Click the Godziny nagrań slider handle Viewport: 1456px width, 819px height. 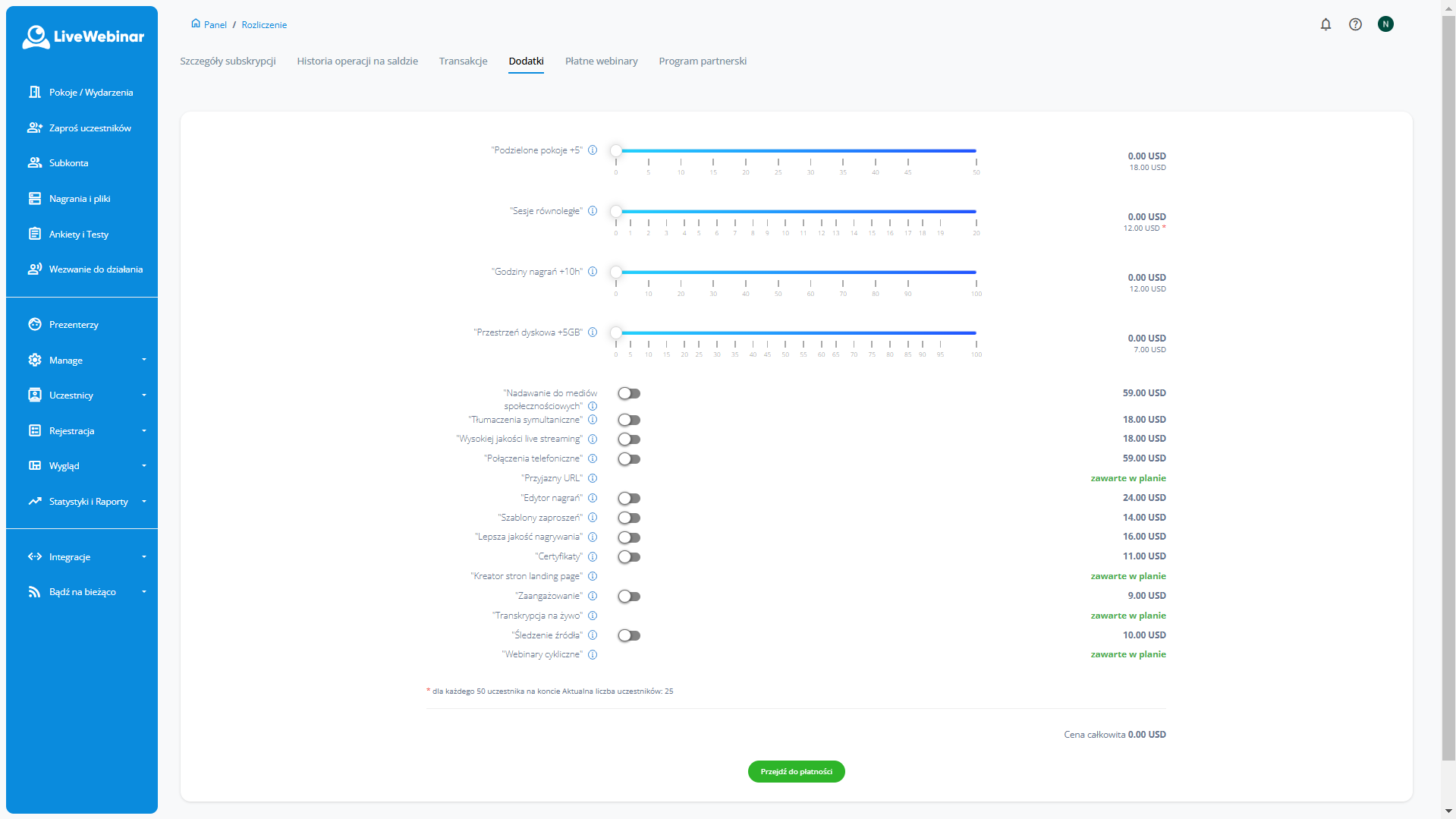coord(616,272)
